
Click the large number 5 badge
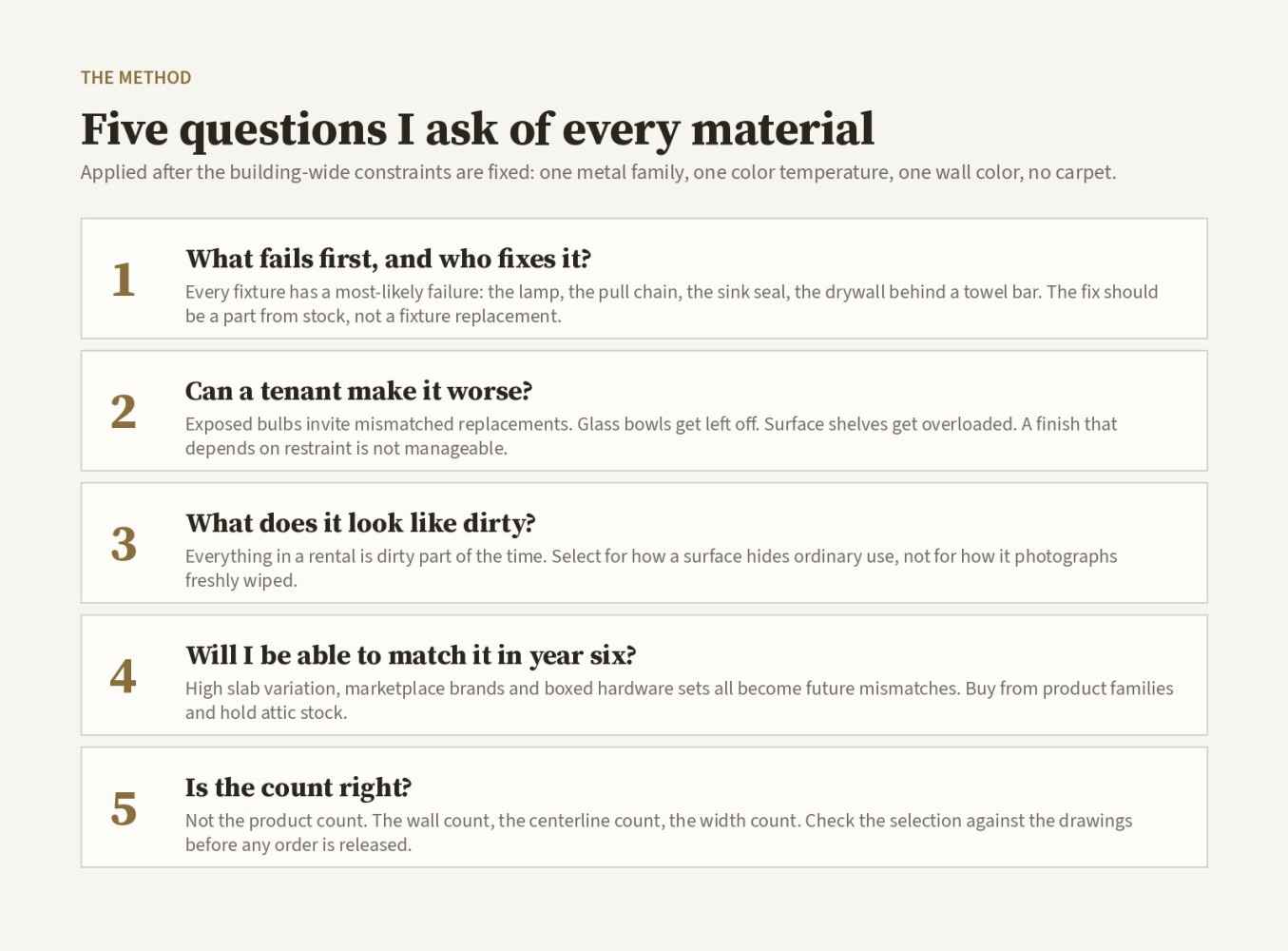pyautogui.click(x=124, y=808)
